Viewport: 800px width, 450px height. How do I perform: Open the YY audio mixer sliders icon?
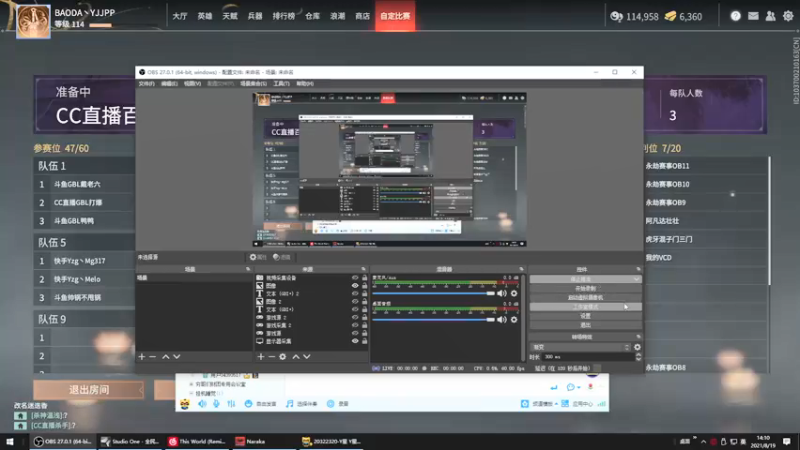(x=231, y=404)
